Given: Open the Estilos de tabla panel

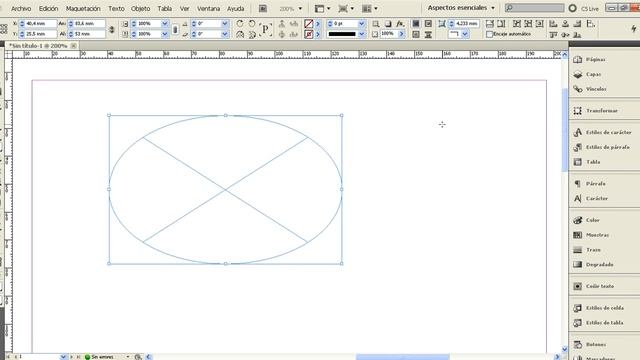Looking at the screenshot, I should click(598, 323).
